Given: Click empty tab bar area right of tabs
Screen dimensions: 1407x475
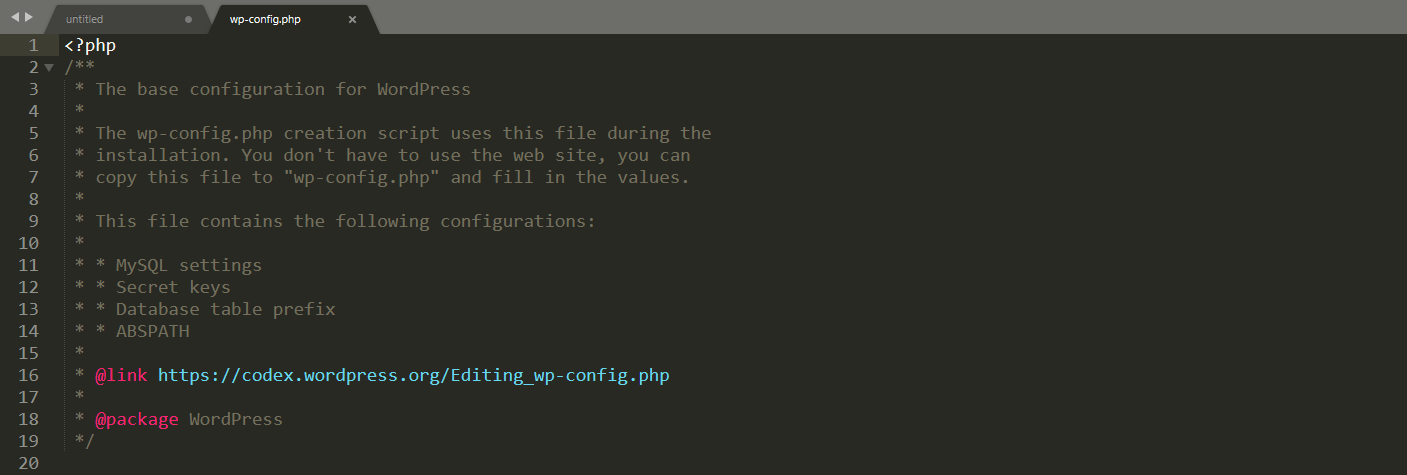Looking at the screenshot, I should (880, 17).
